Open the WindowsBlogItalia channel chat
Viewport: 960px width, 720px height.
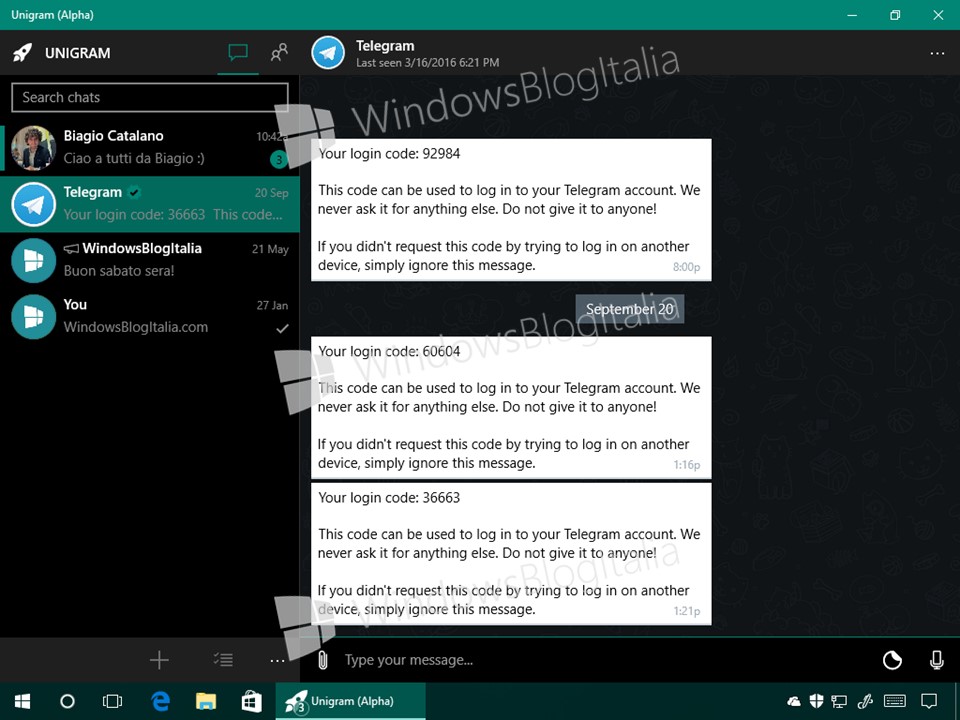149,260
